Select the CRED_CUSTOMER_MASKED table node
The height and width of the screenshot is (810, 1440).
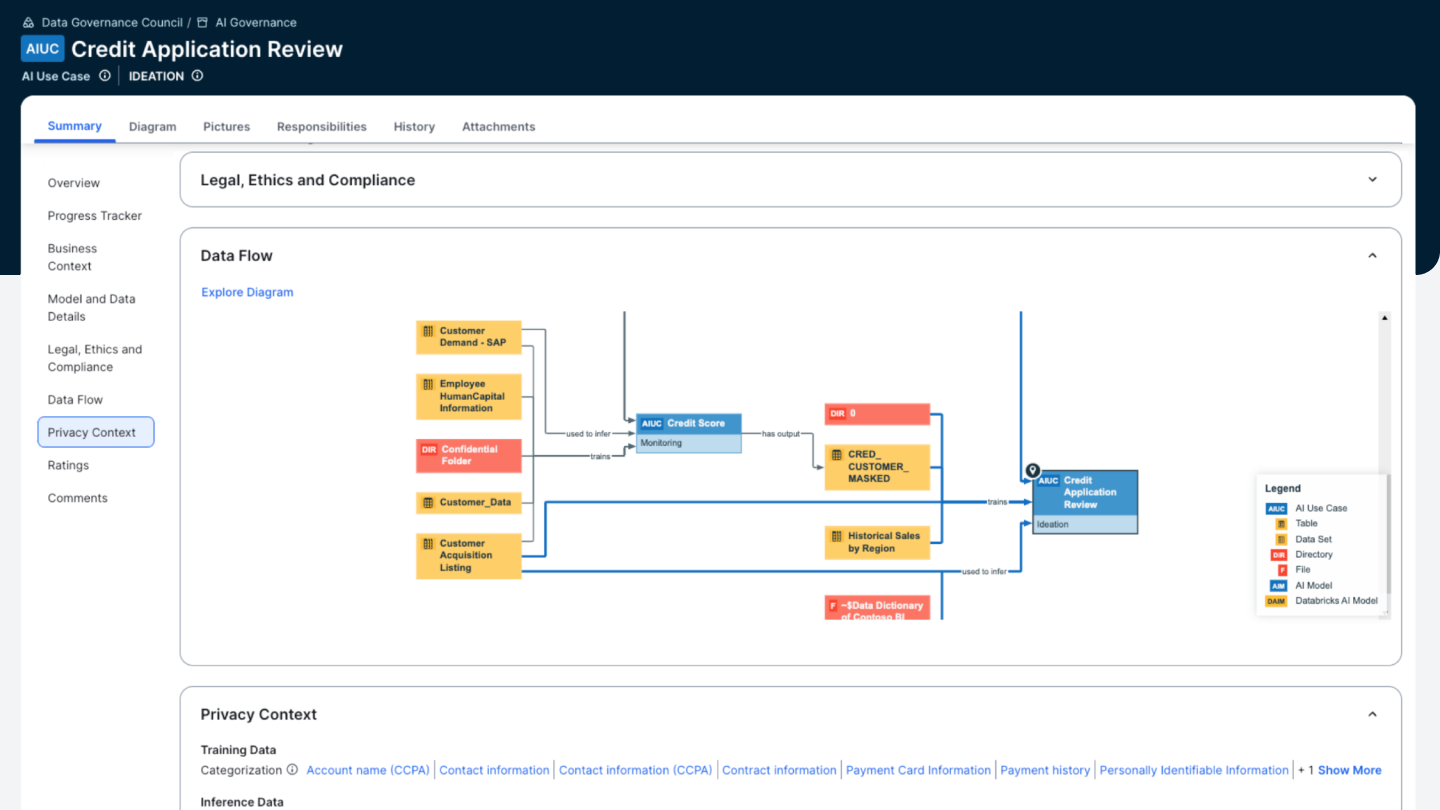[877, 467]
